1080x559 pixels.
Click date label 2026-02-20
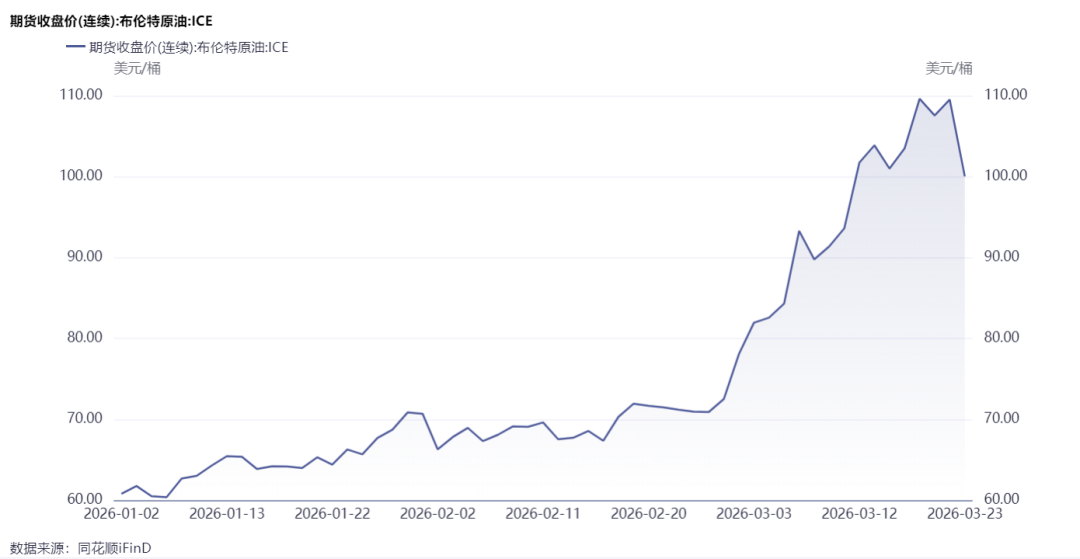click(649, 514)
